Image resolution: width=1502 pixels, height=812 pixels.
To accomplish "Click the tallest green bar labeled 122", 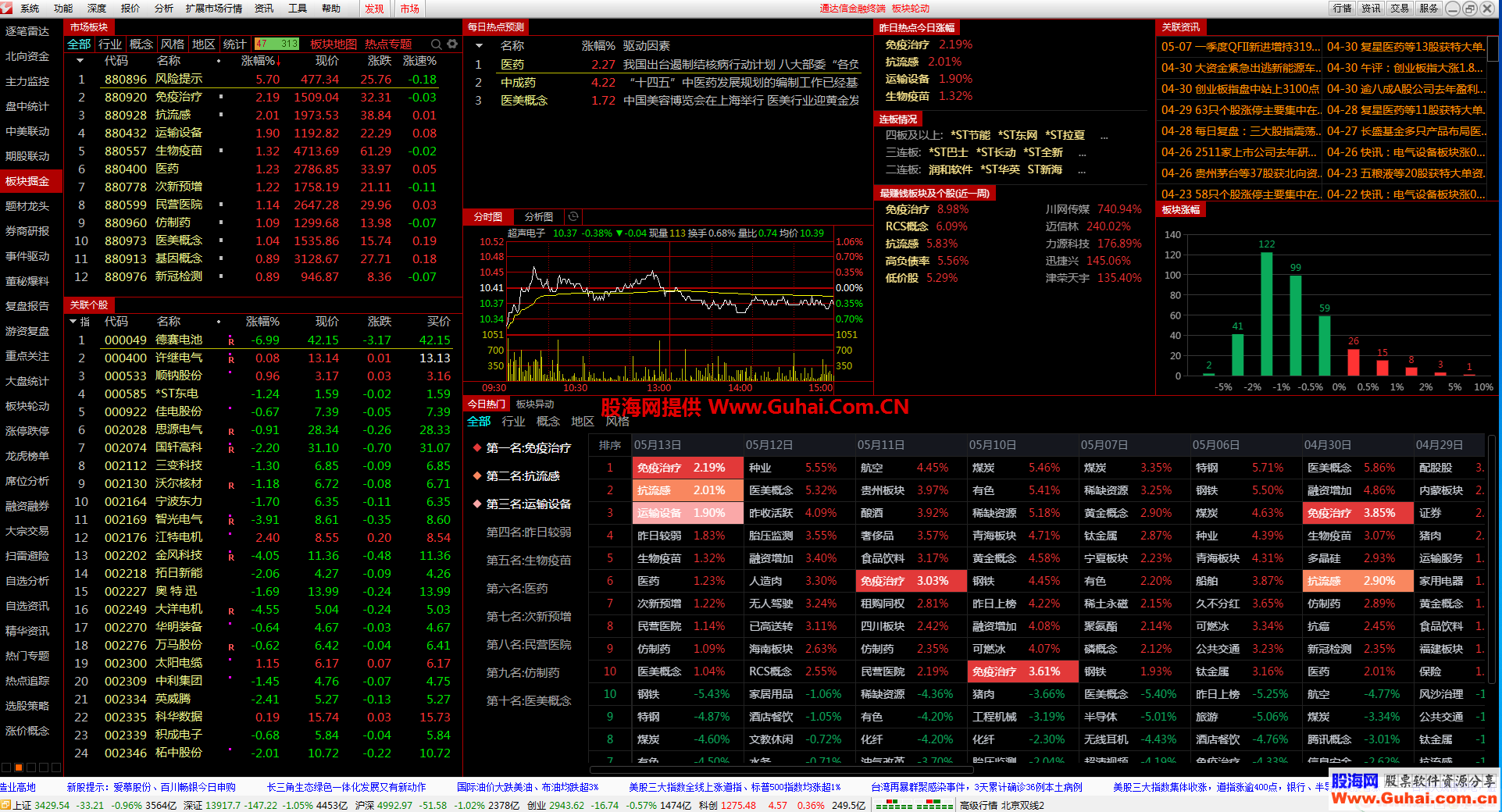I will point(1266,313).
